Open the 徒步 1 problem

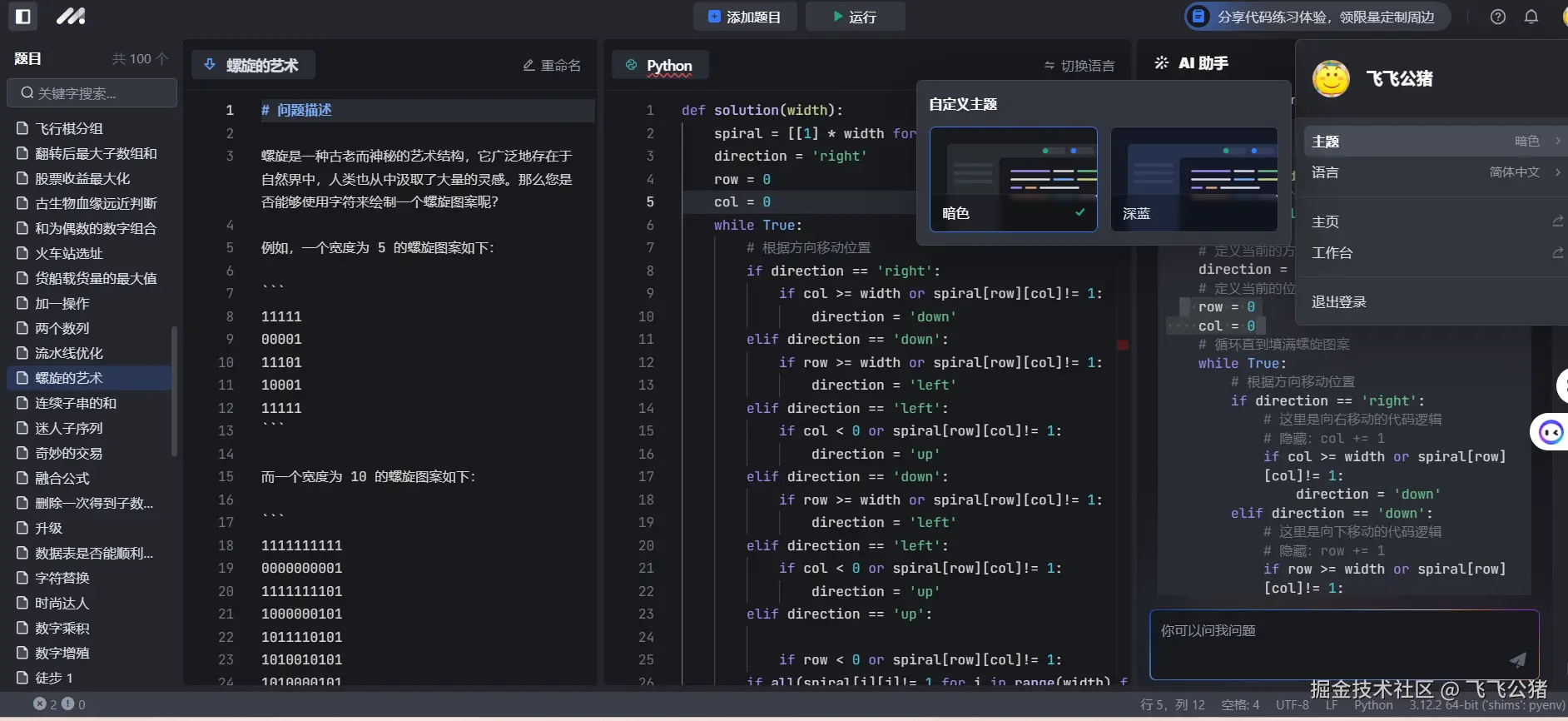(x=90, y=678)
